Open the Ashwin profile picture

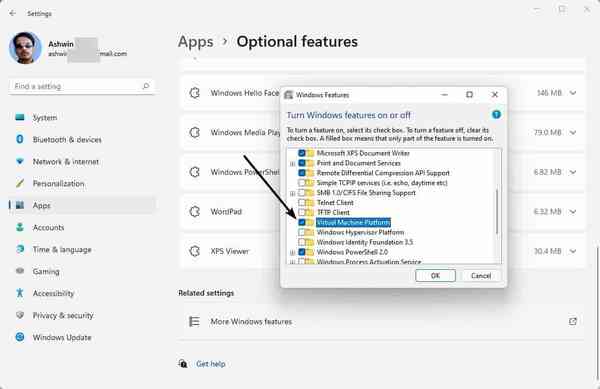pyautogui.click(x=25, y=48)
